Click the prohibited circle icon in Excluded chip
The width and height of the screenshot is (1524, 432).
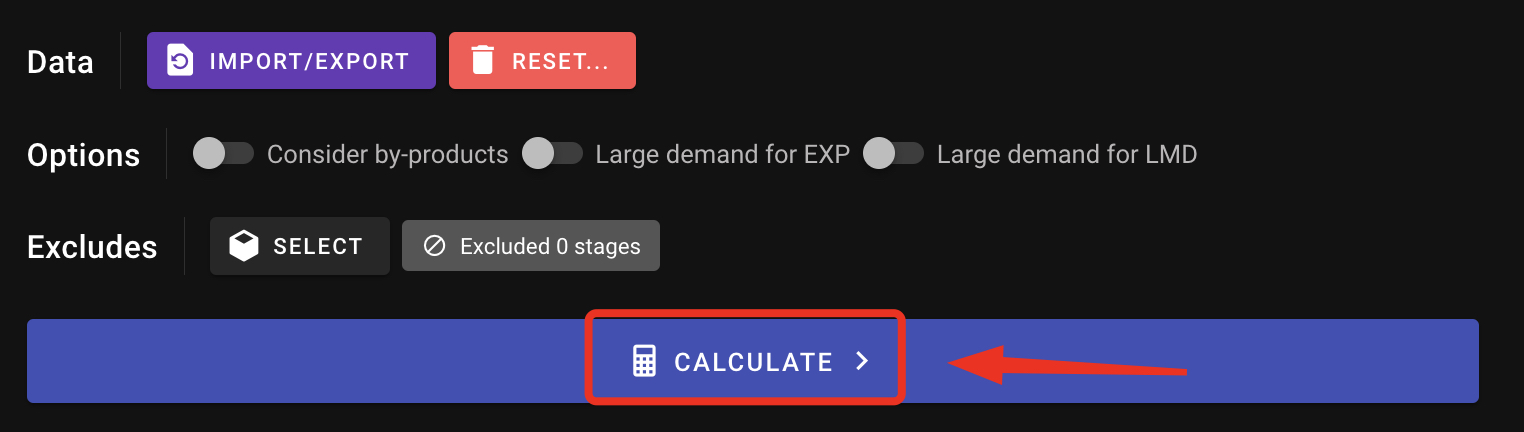click(434, 246)
